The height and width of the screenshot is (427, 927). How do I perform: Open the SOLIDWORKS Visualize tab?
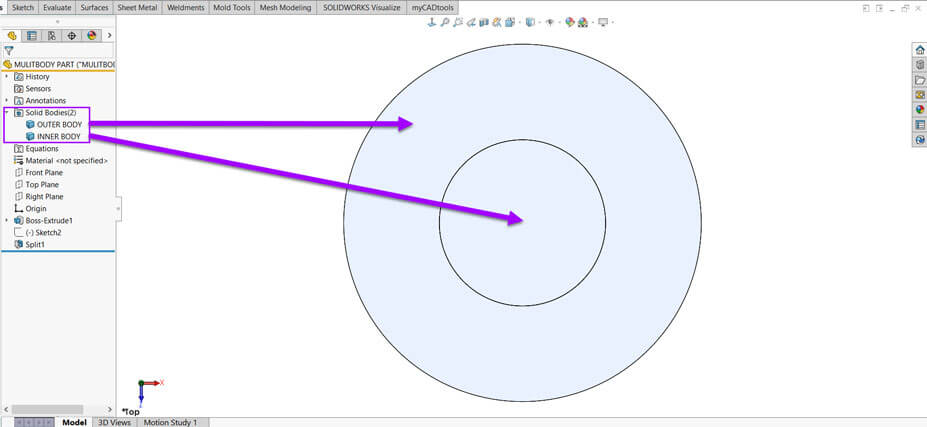point(361,8)
